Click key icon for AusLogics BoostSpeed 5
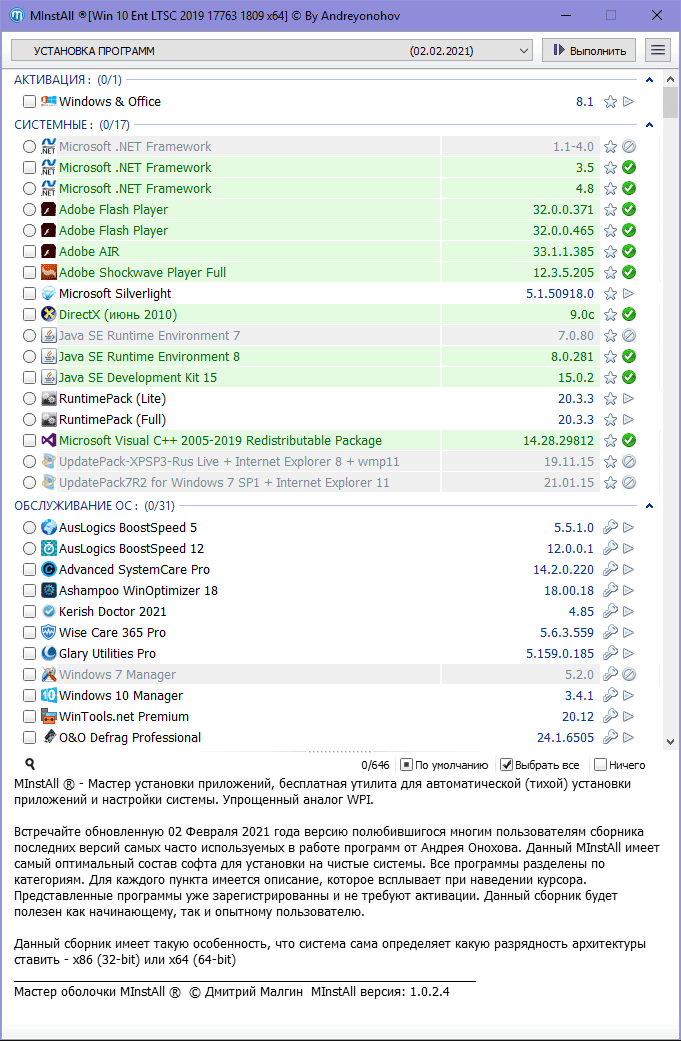 click(610, 527)
